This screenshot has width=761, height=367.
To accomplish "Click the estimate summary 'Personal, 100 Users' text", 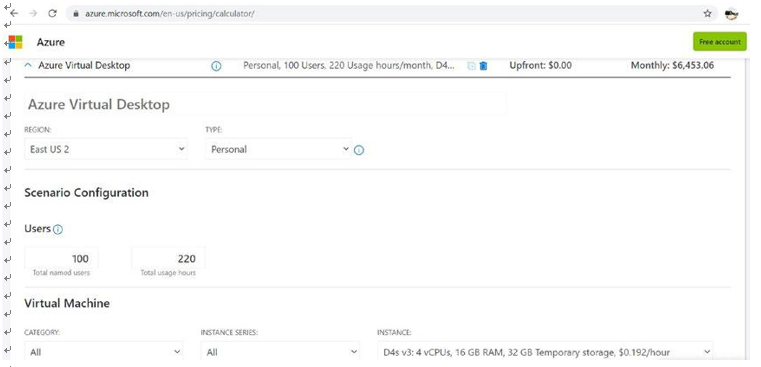I will click(x=349, y=65).
